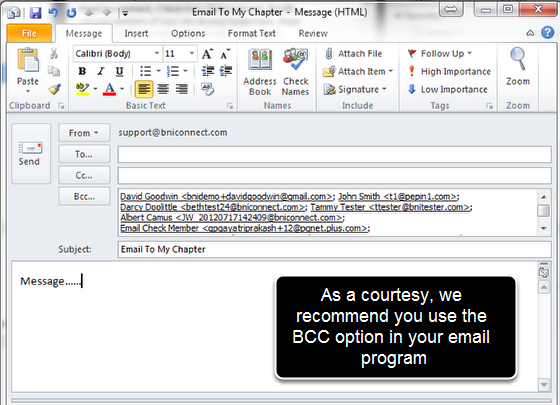The width and height of the screenshot is (560, 405).
Task: Open highlight color dropdown arrow
Action: (95, 89)
